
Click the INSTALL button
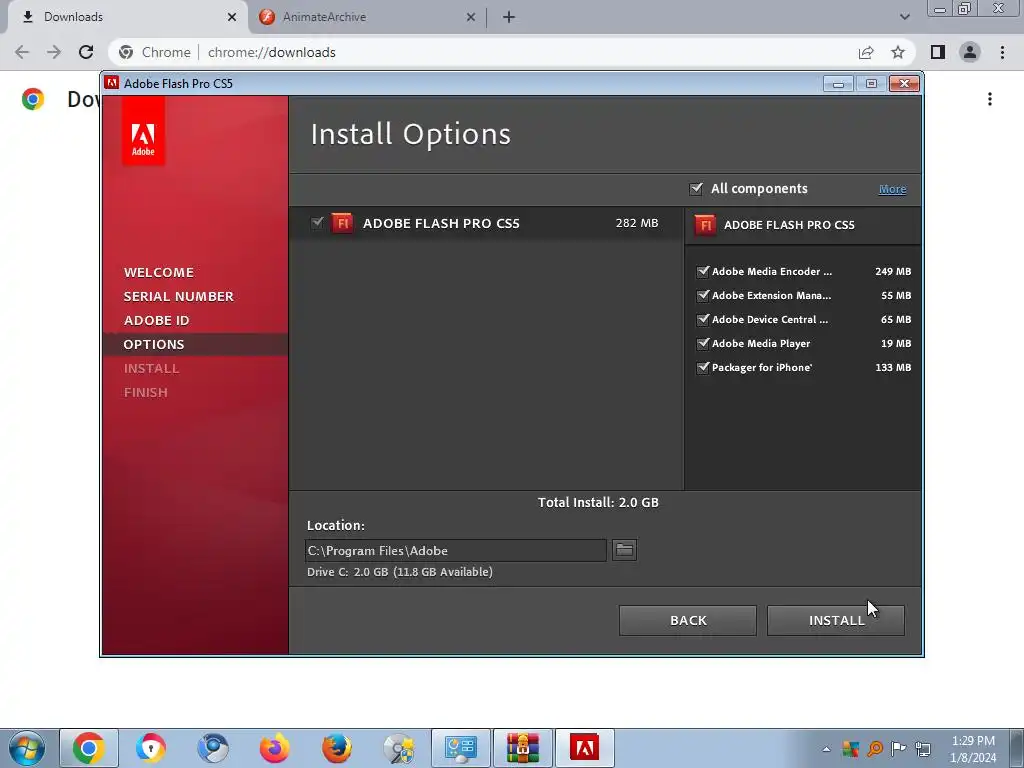pyautogui.click(x=836, y=620)
